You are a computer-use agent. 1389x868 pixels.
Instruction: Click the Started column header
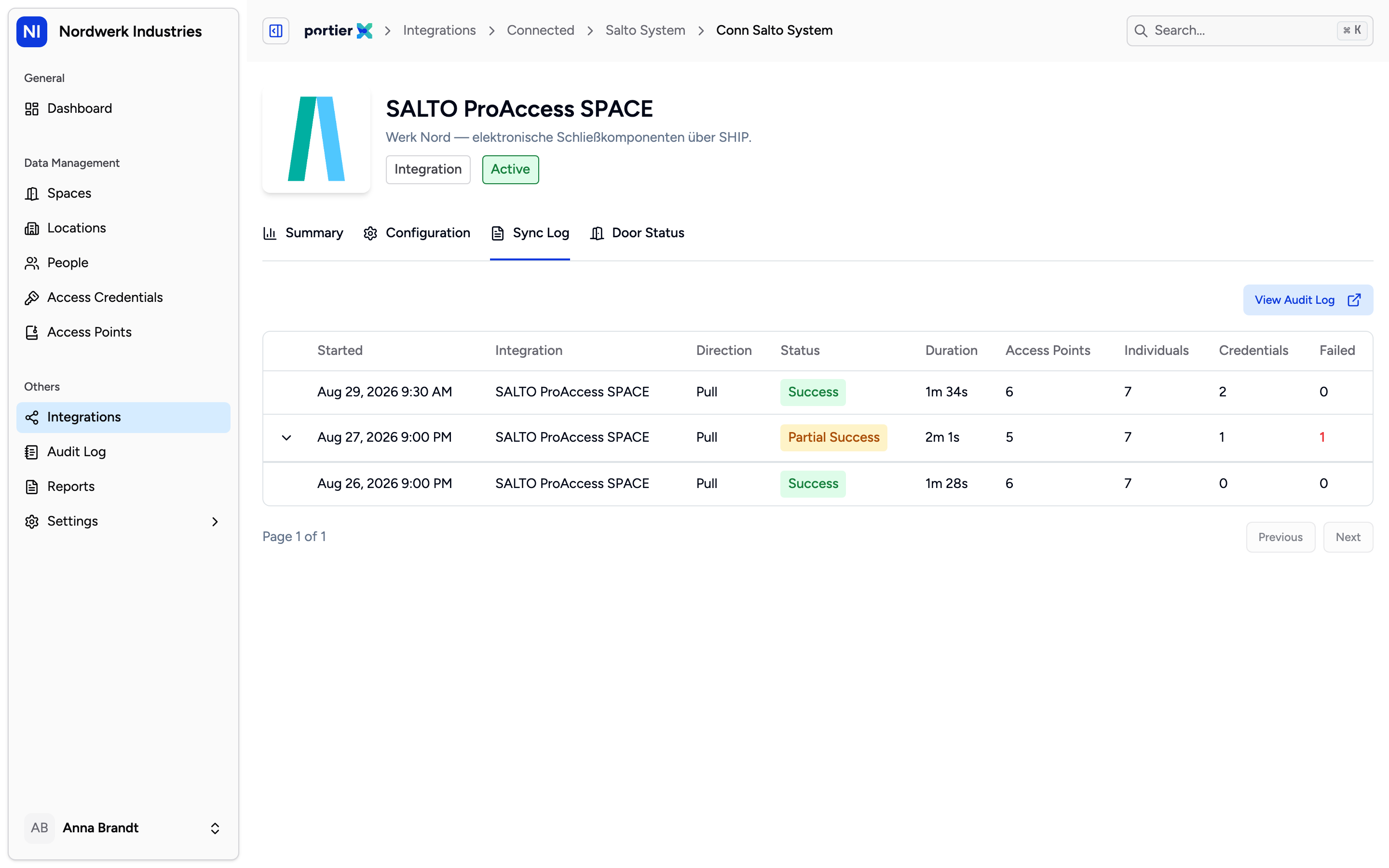pyautogui.click(x=340, y=351)
